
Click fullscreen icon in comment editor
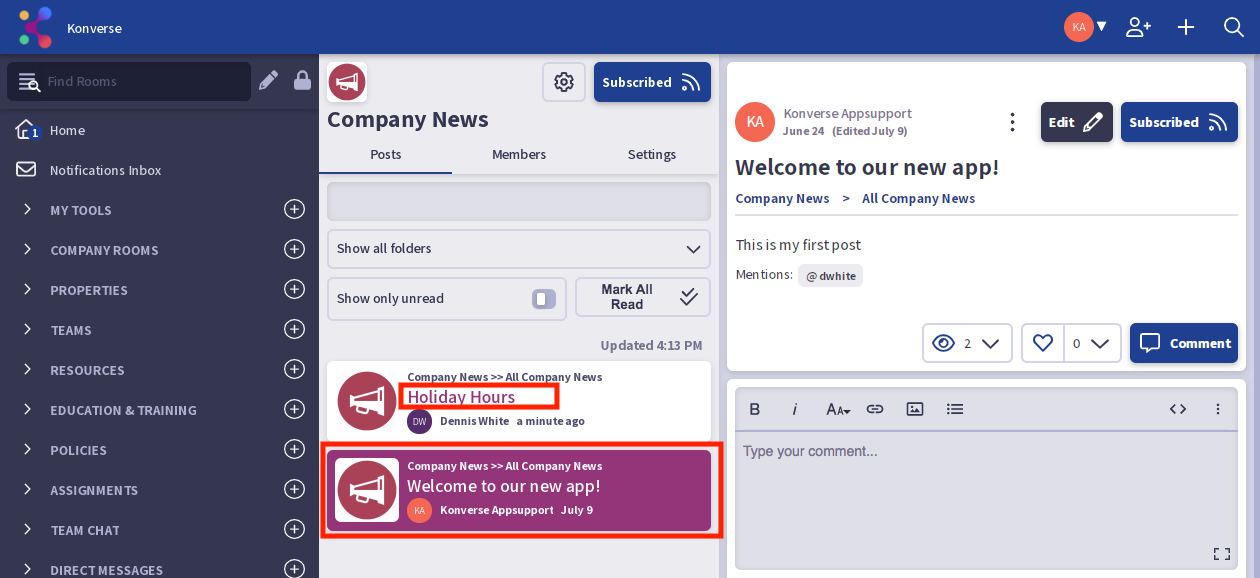pos(1221,554)
